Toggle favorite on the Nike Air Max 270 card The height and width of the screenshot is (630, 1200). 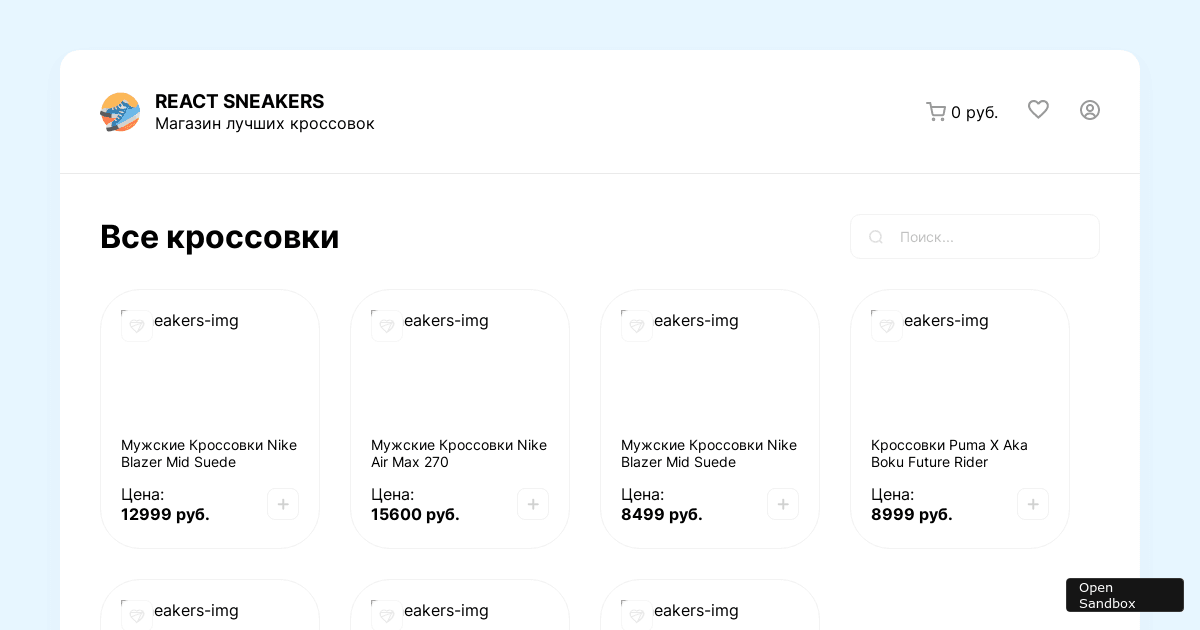tap(387, 326)
